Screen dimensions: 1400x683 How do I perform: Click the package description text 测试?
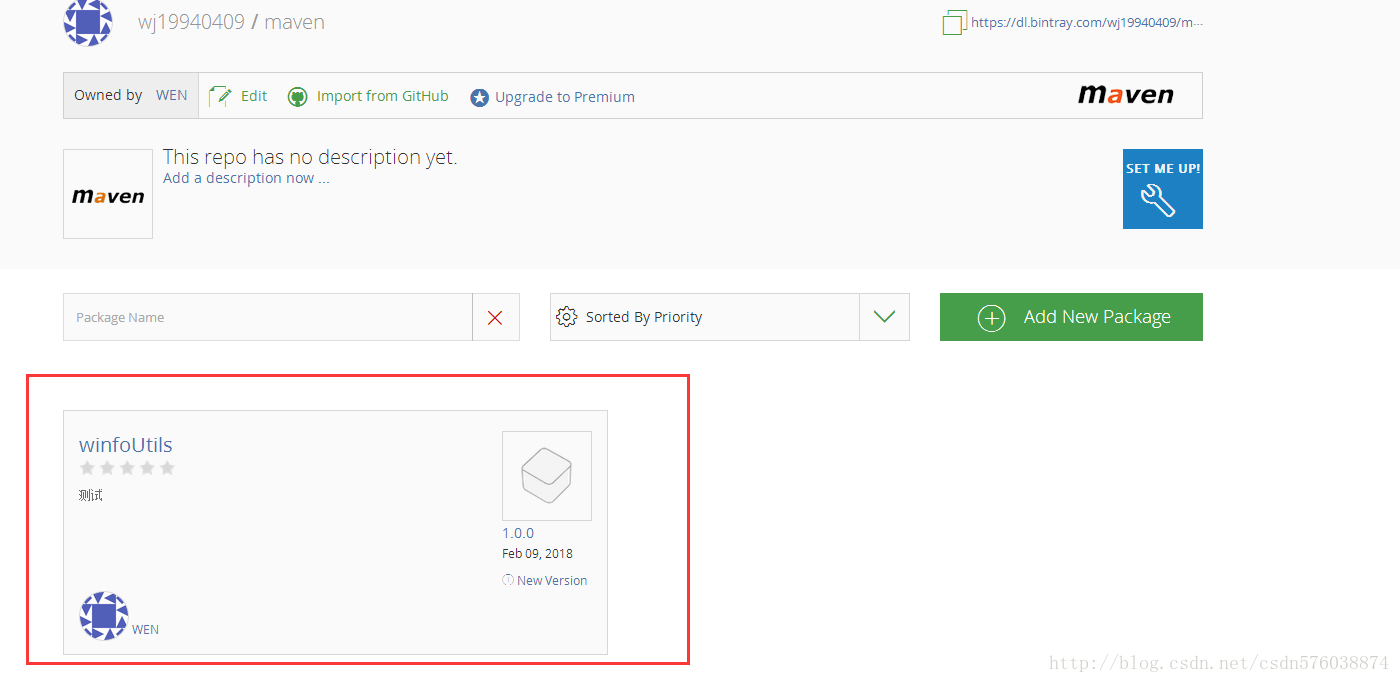pyautogui.click(x=91, y=495)
